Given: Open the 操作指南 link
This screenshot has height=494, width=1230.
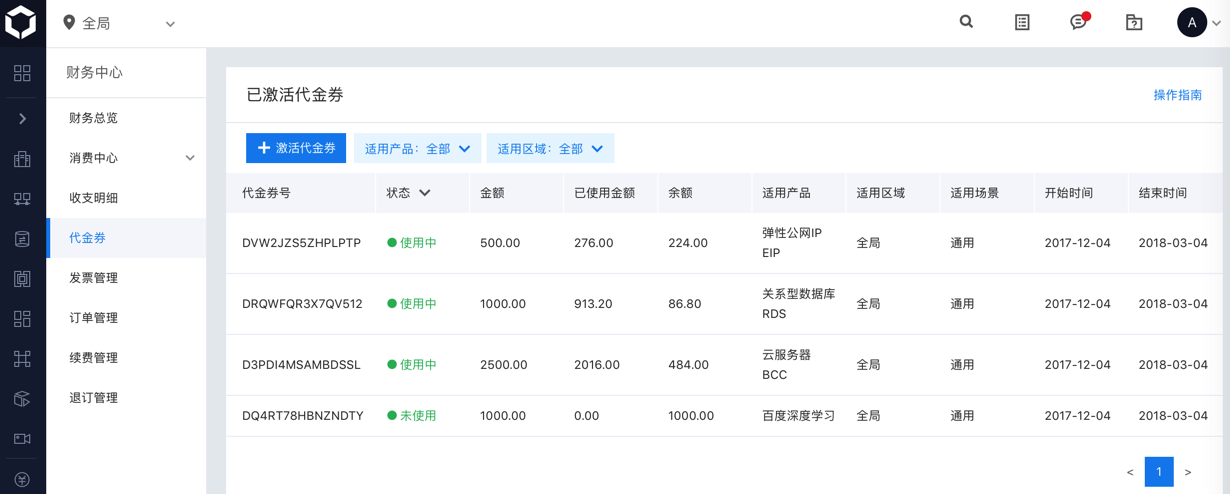Looking at the screenshot, I should coord(1177,95).
